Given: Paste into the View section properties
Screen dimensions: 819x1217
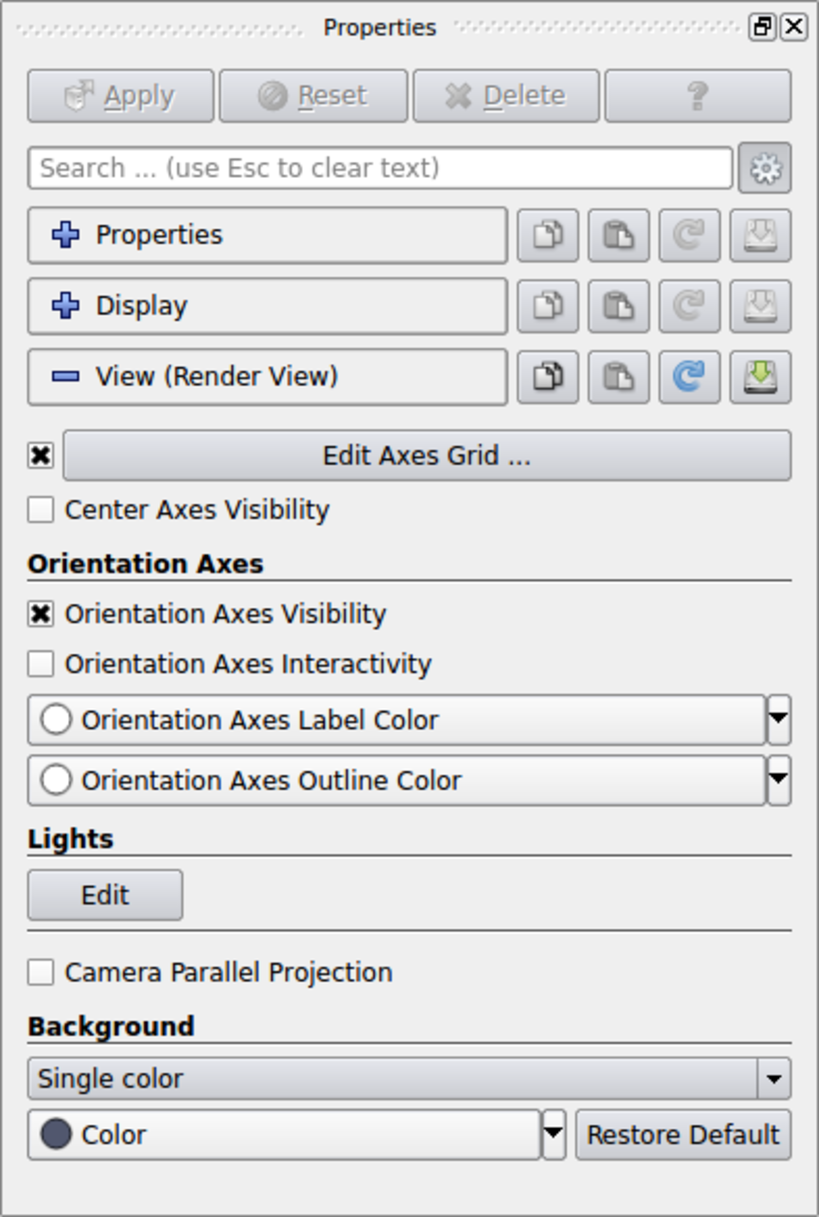Looking at the screenshot, I should [x=618, y=377].
